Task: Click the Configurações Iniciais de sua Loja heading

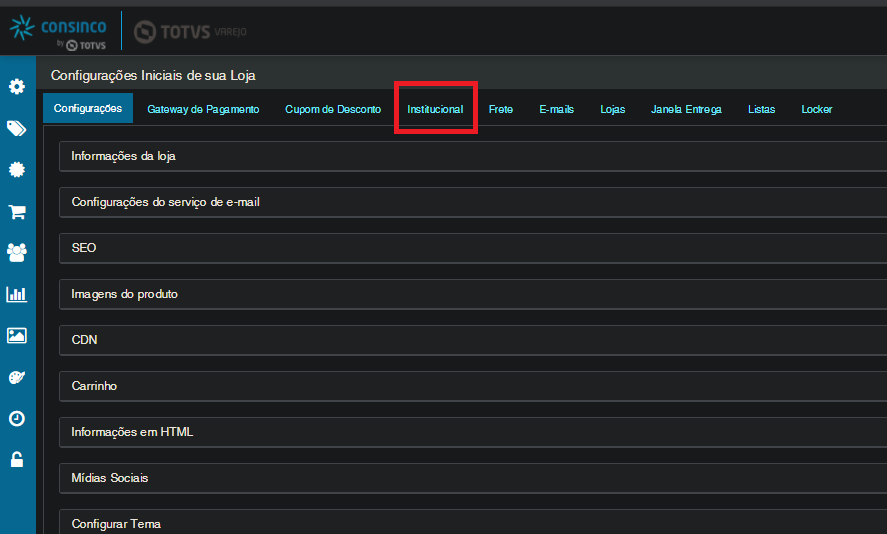Action: pos(153,75)
